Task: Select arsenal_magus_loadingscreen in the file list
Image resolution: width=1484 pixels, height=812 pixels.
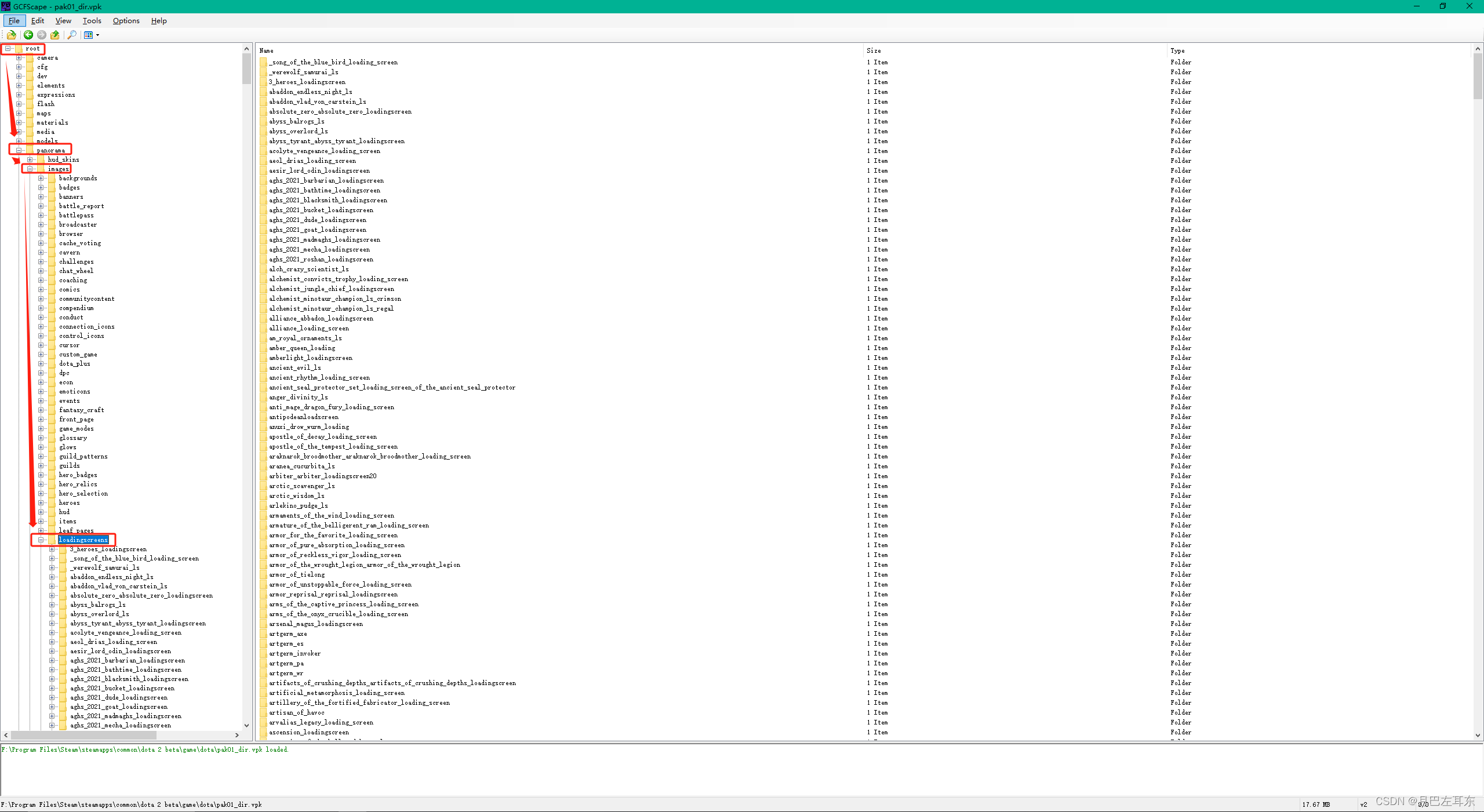Action: [315, 624]
